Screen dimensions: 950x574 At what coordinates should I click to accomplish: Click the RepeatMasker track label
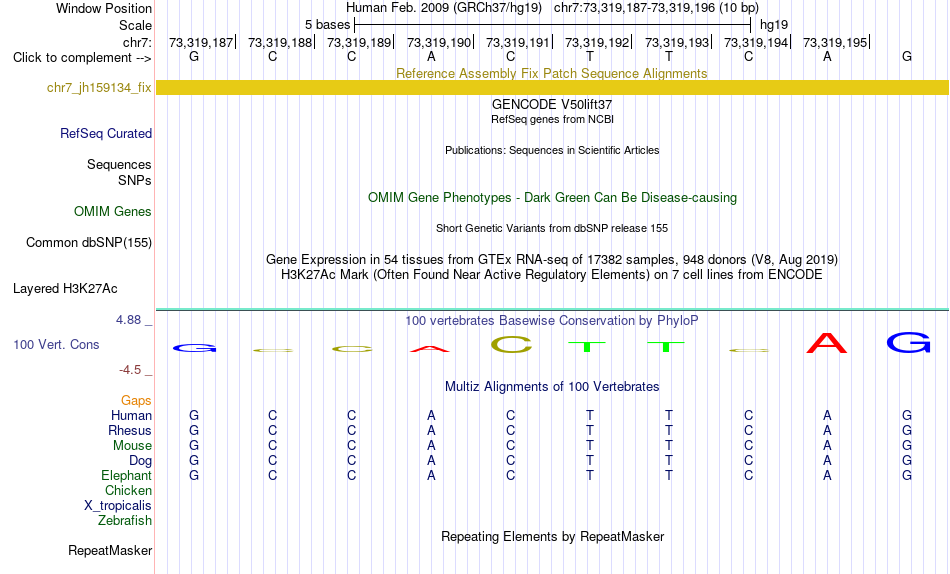pyautogui.click(x=110, y=550)
